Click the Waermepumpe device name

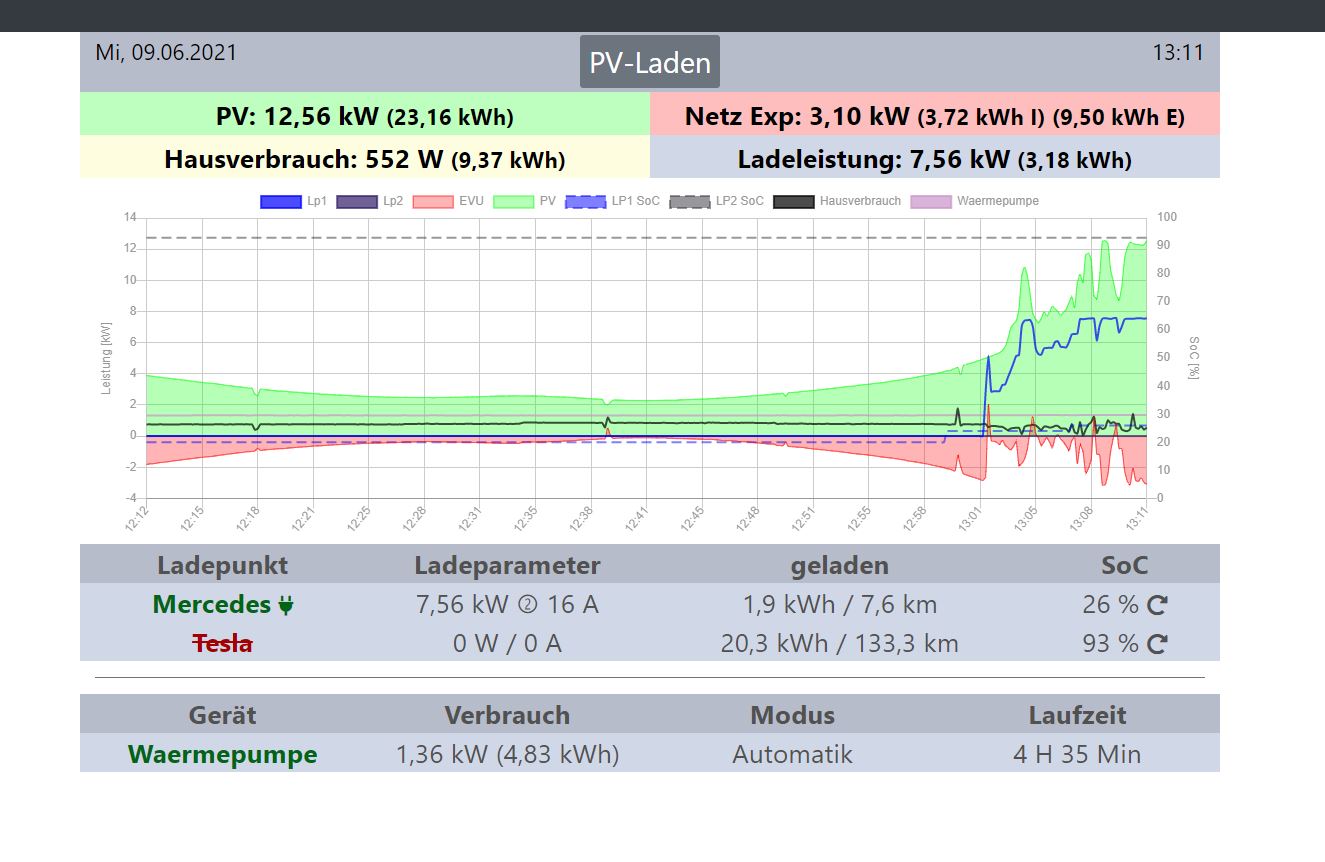pos(222,755)
